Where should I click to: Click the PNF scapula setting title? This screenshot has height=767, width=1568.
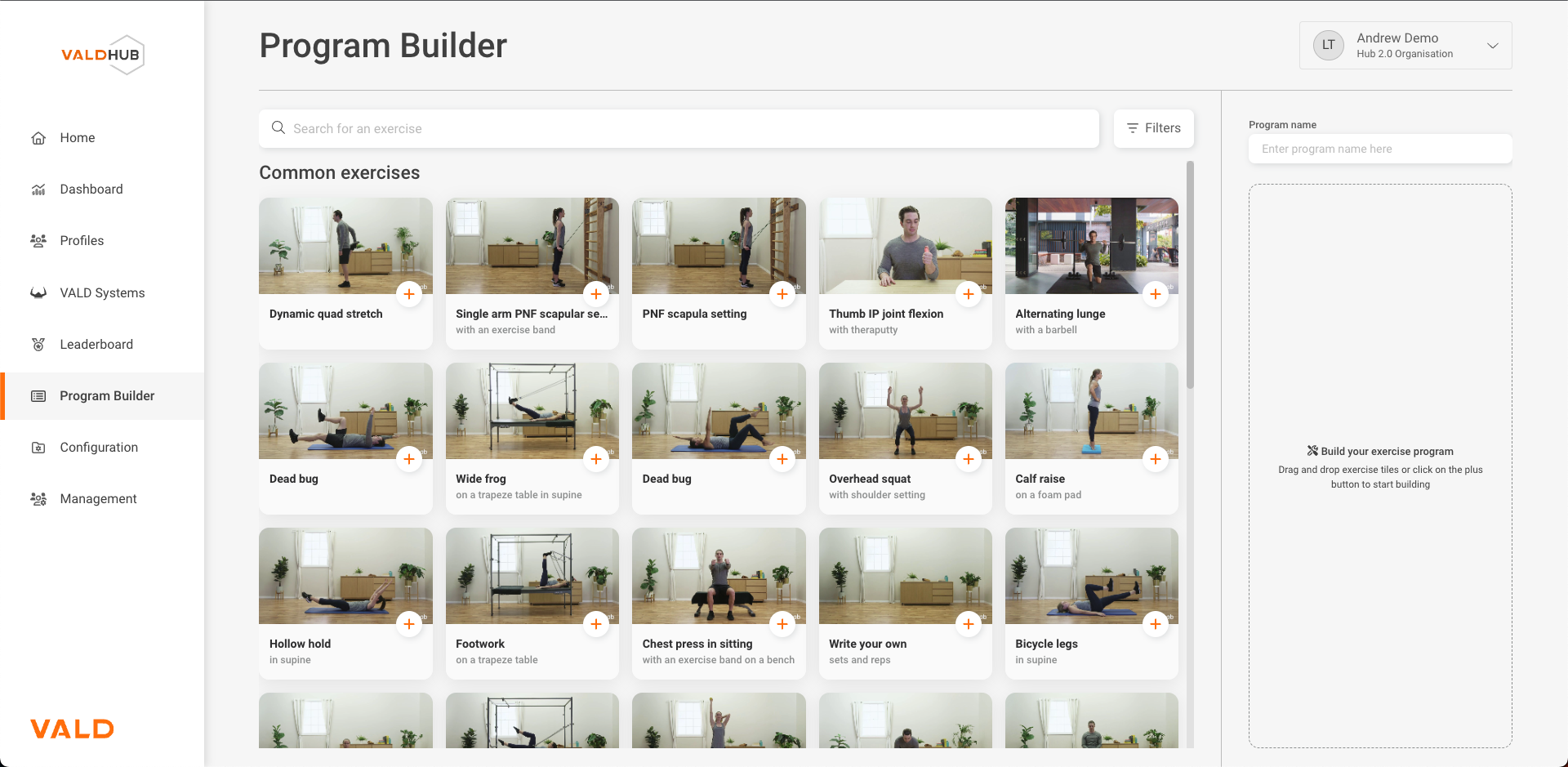[694, 314]
